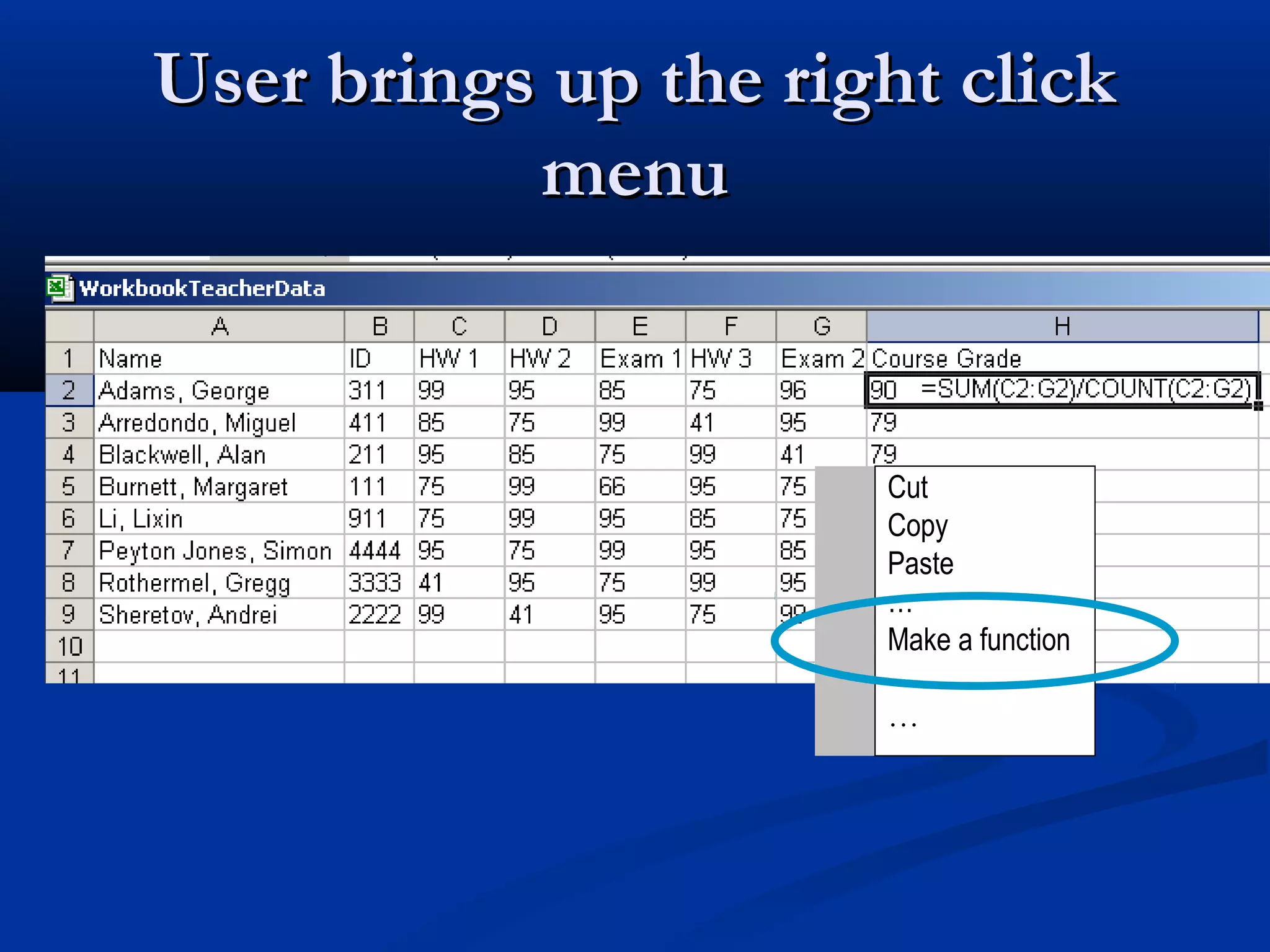Image resolution: width=1270 pixels, height=952 pixels.
Task: Click cell 'Peyton Jones, Simon'
Action: (219, 550)
